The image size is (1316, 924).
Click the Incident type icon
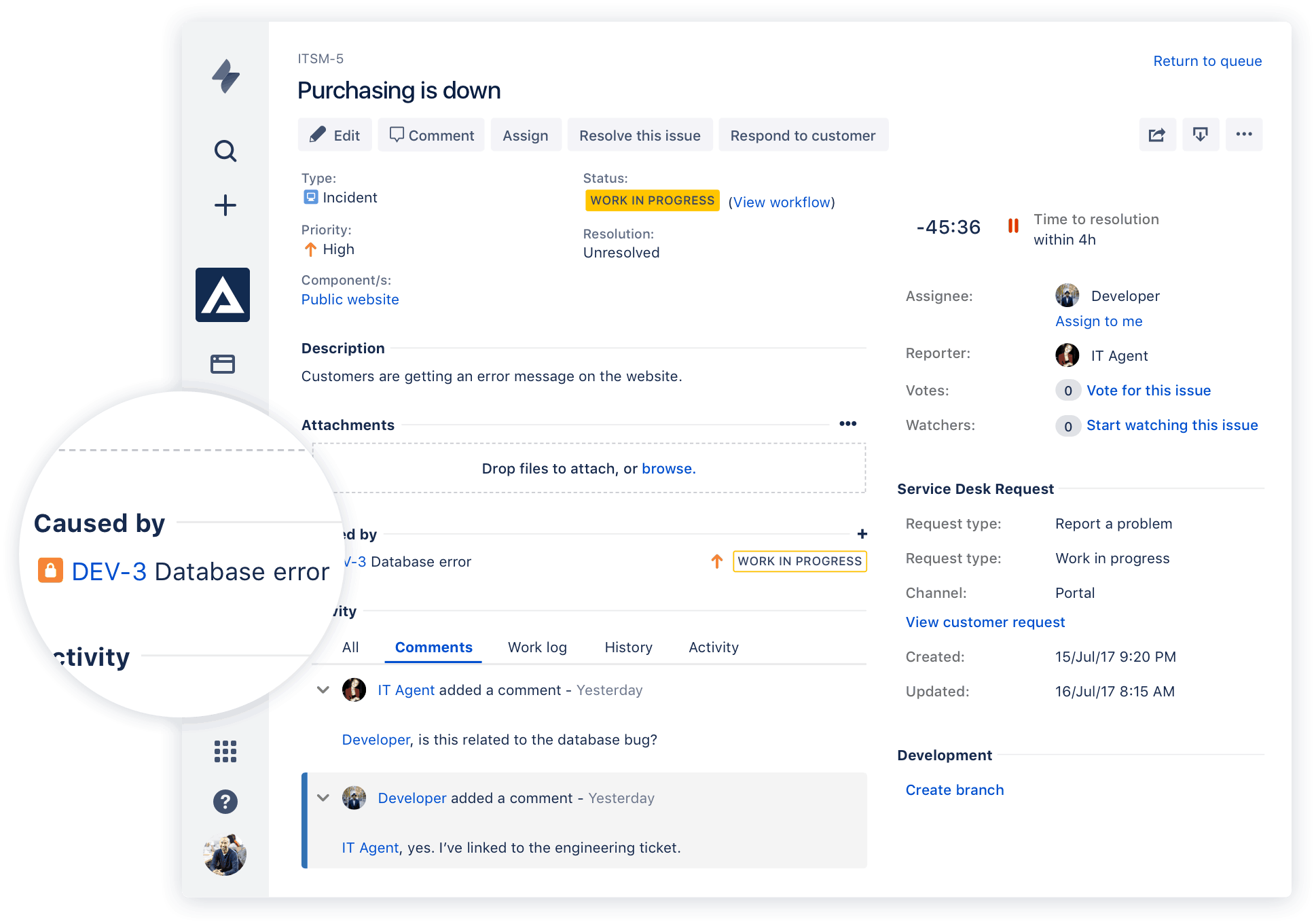(310, 197)
